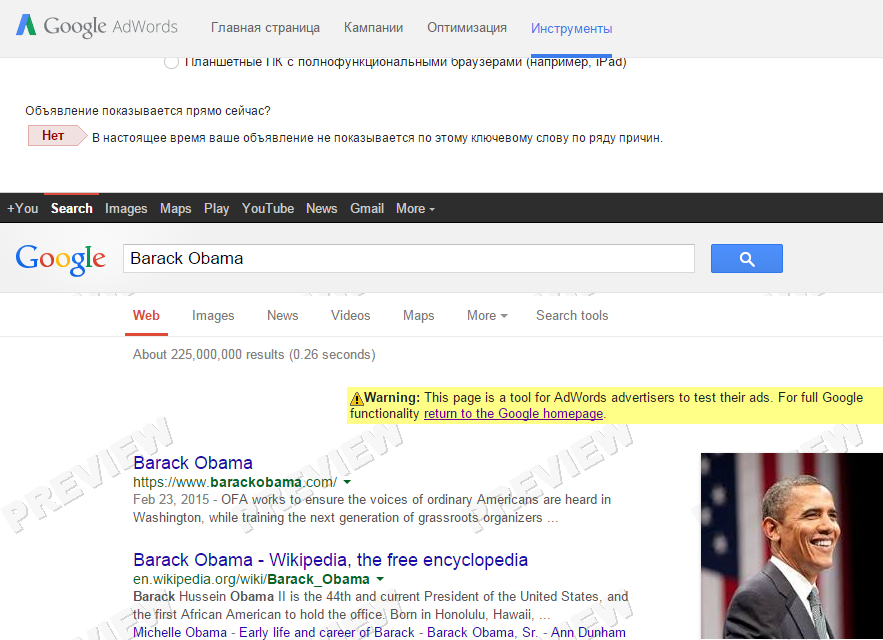883x640 pixels.
Task: Click +You in the black bar
Action: pyautogui.click(x=23, y=208)
